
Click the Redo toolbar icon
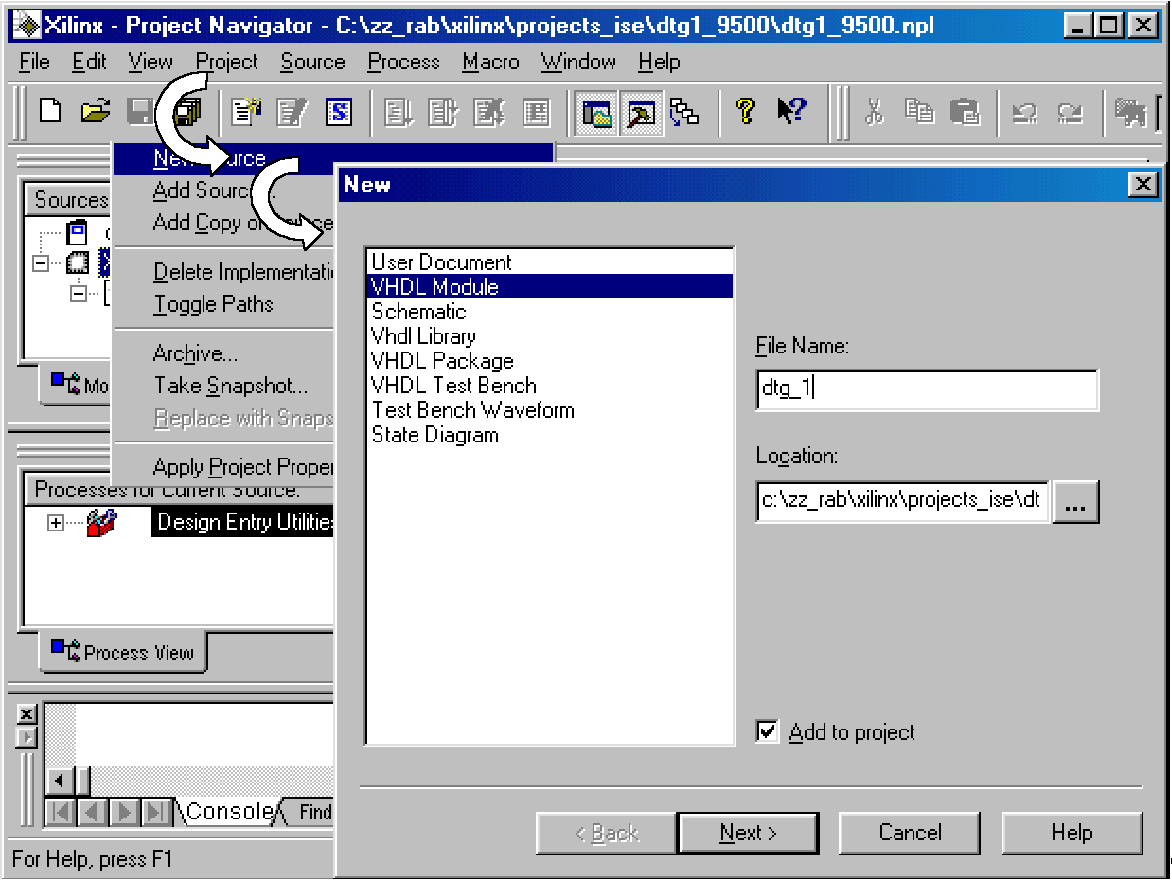click(1070, 112)
